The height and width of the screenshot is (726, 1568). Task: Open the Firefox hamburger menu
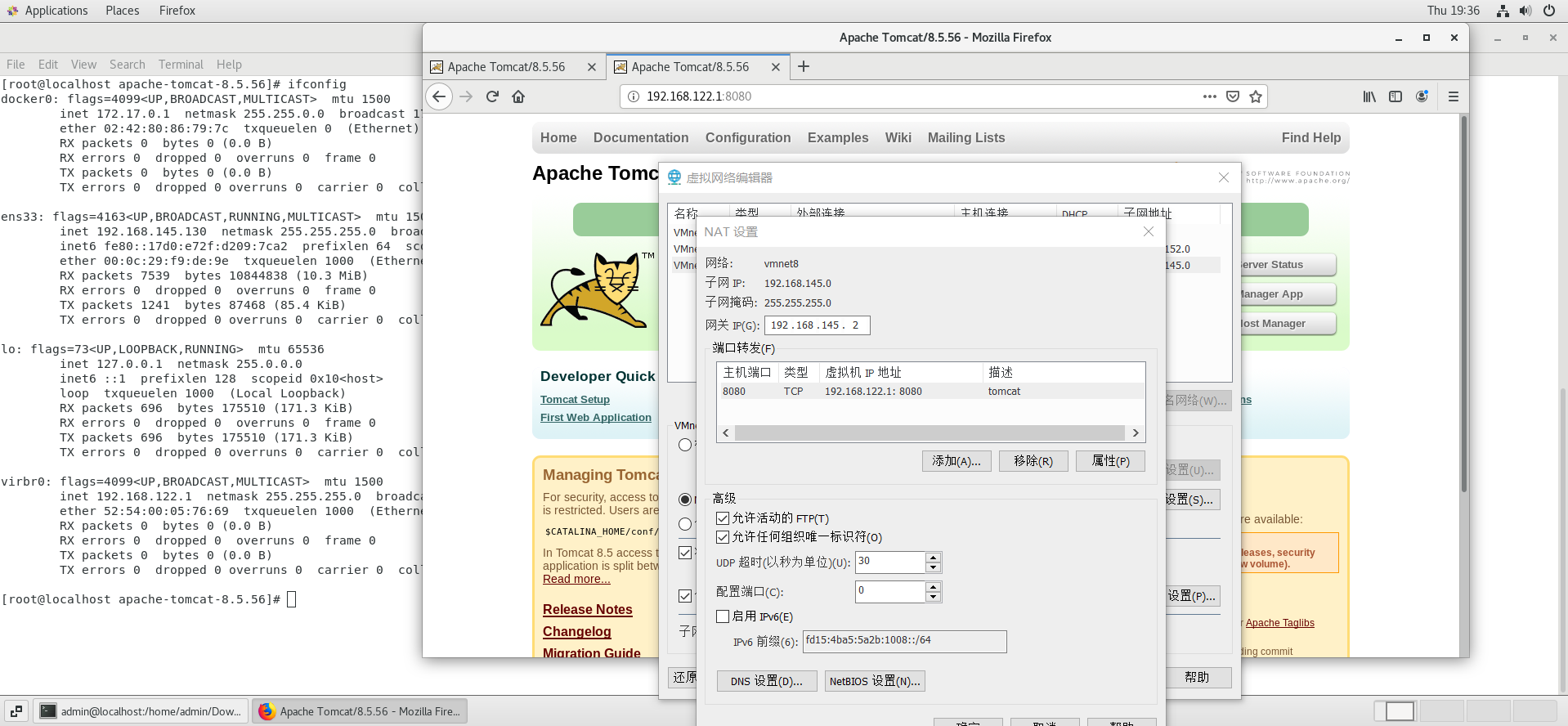pos(1454,96)
